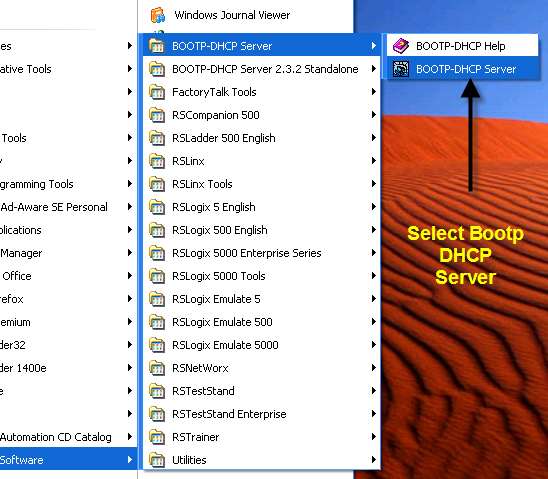Click the Windows Journal Viewer icon
This screenshot has width=548, height=479.
pos(158,15)
